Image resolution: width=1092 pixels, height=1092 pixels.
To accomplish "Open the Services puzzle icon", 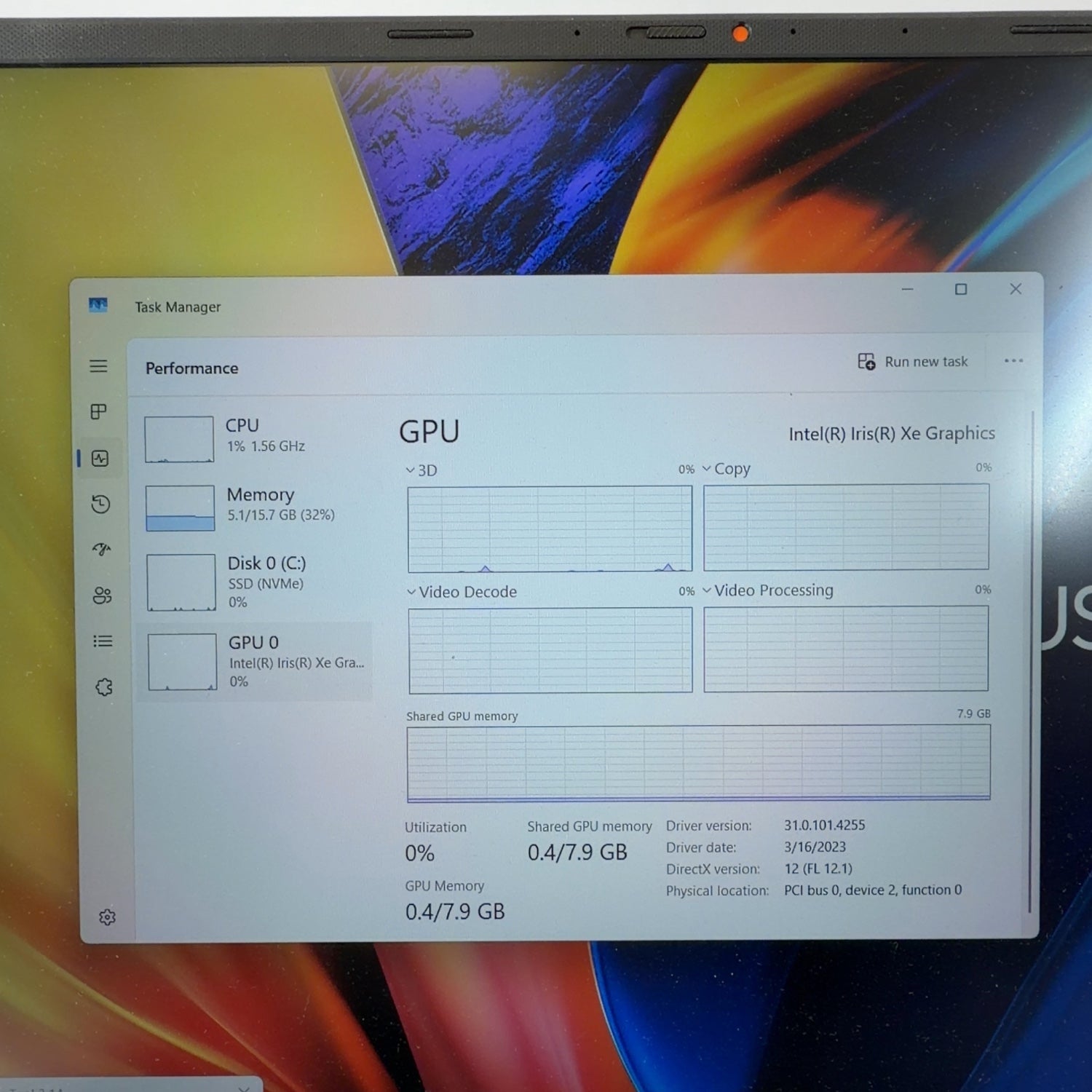I will pos(104,687).
